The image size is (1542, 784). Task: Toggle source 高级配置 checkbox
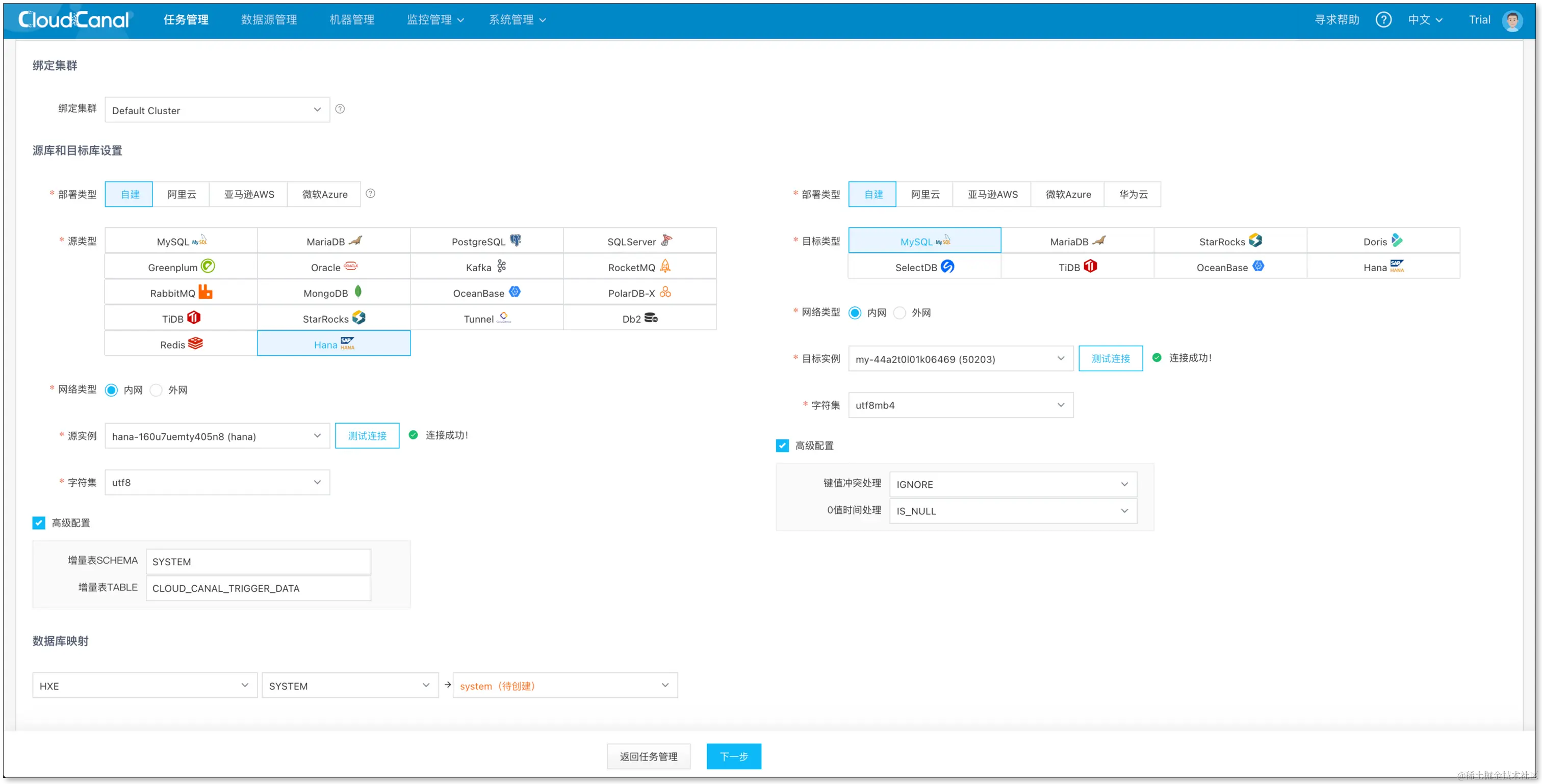39,523
